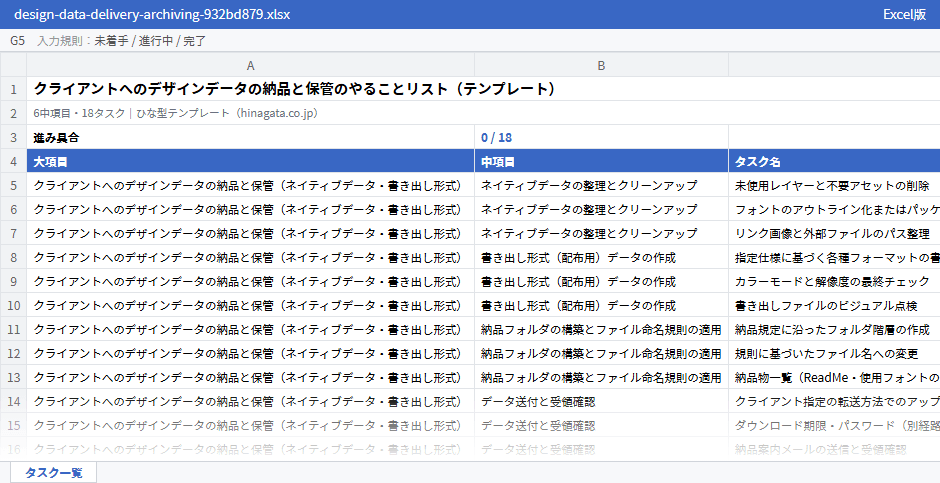The width and height of the screenshot is (940, 483).
Task: Select row 8 書き出し形式（配布用）データの作成 cell
Action: point(601,258)
